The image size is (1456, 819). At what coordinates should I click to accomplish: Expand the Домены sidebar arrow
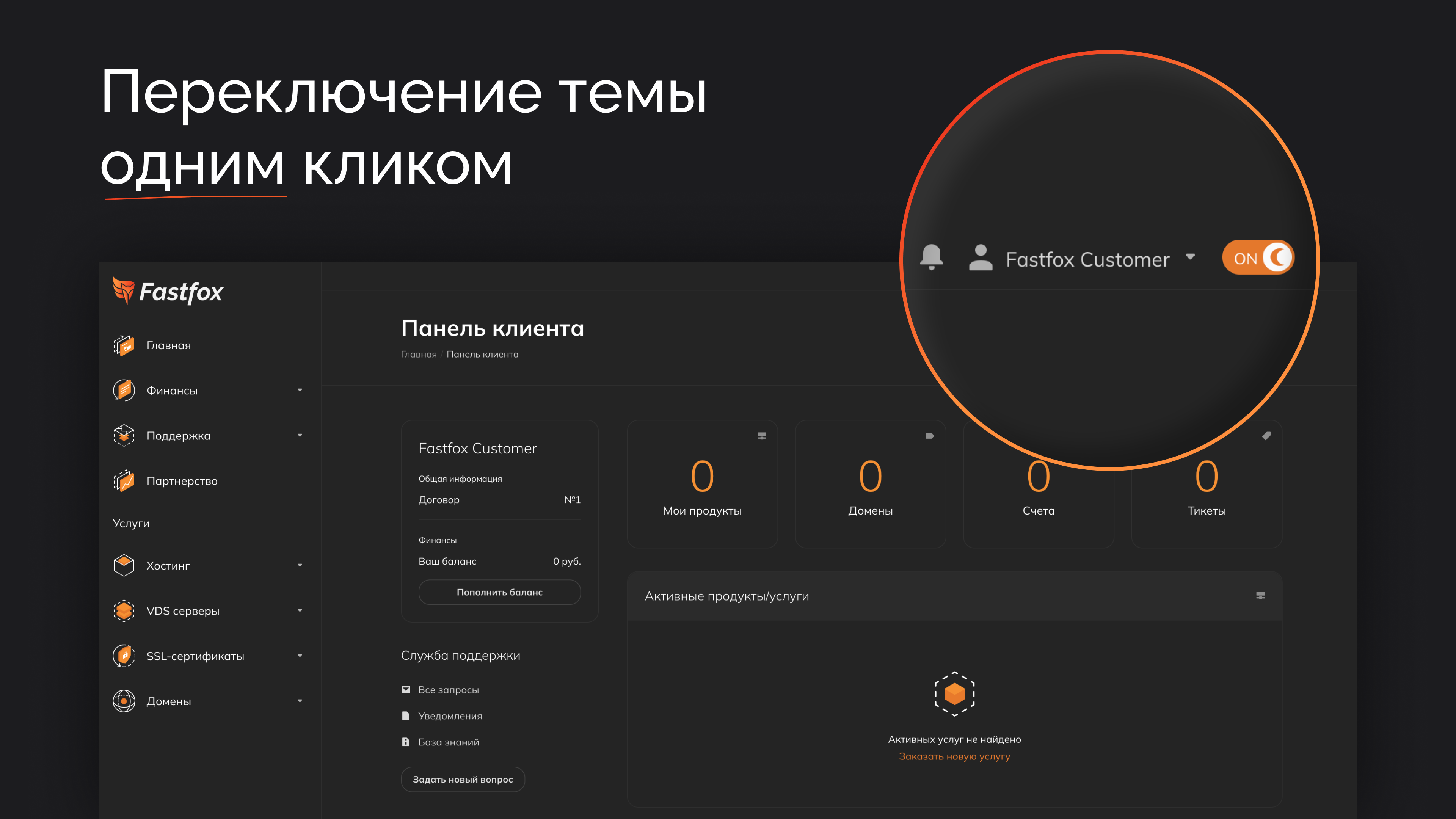(x=300, y=701)
